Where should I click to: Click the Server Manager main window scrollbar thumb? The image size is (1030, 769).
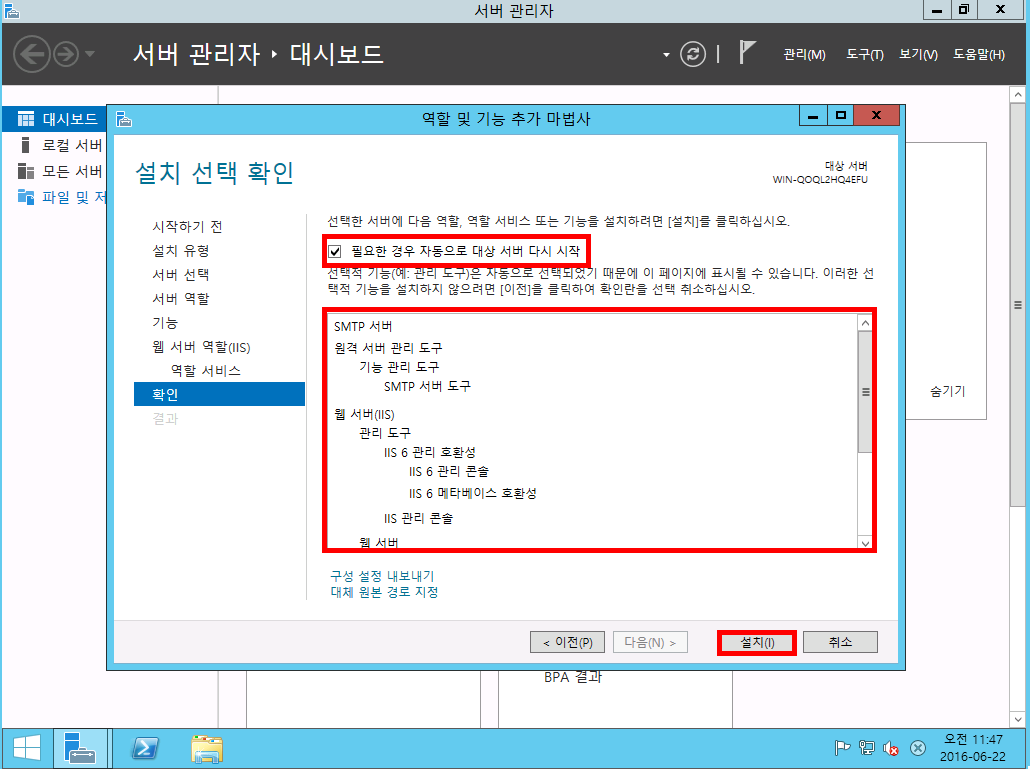(x=1018, y=305)
